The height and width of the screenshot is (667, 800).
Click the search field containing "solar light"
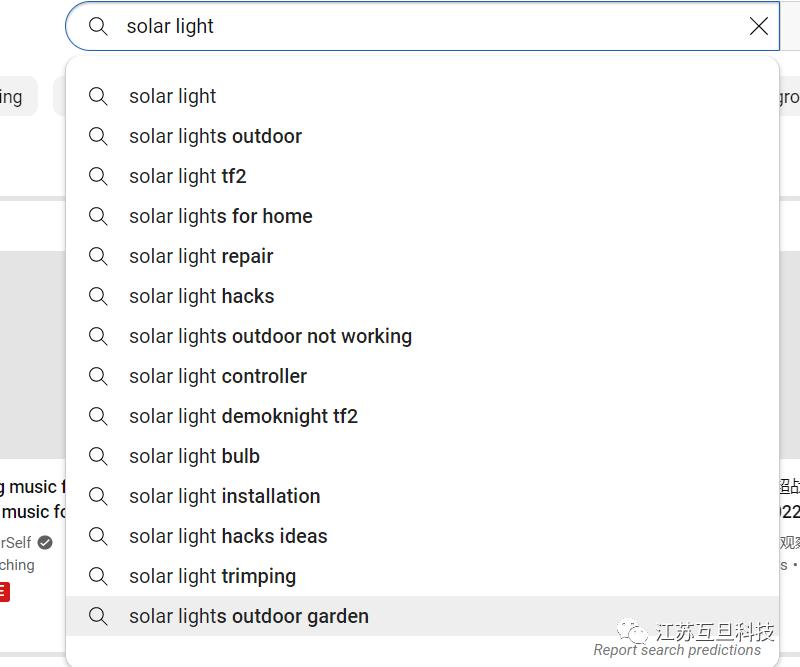tap(420, 26)
